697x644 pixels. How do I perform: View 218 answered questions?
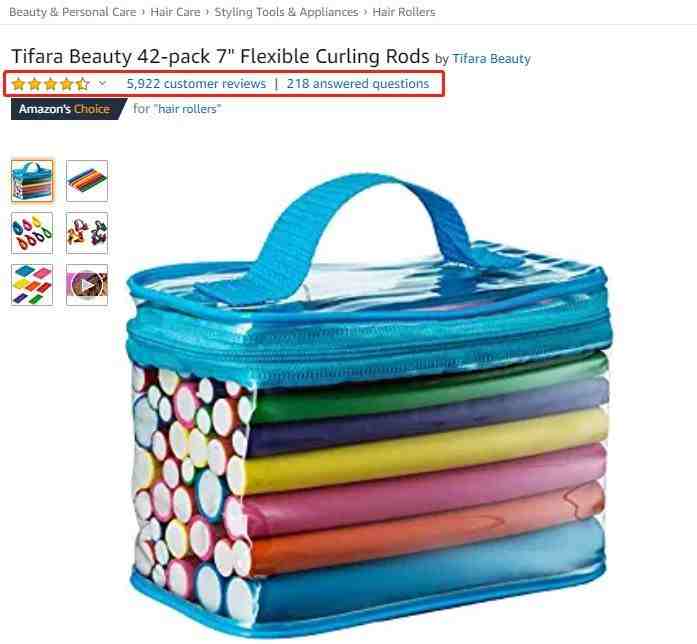coord(358,84)
